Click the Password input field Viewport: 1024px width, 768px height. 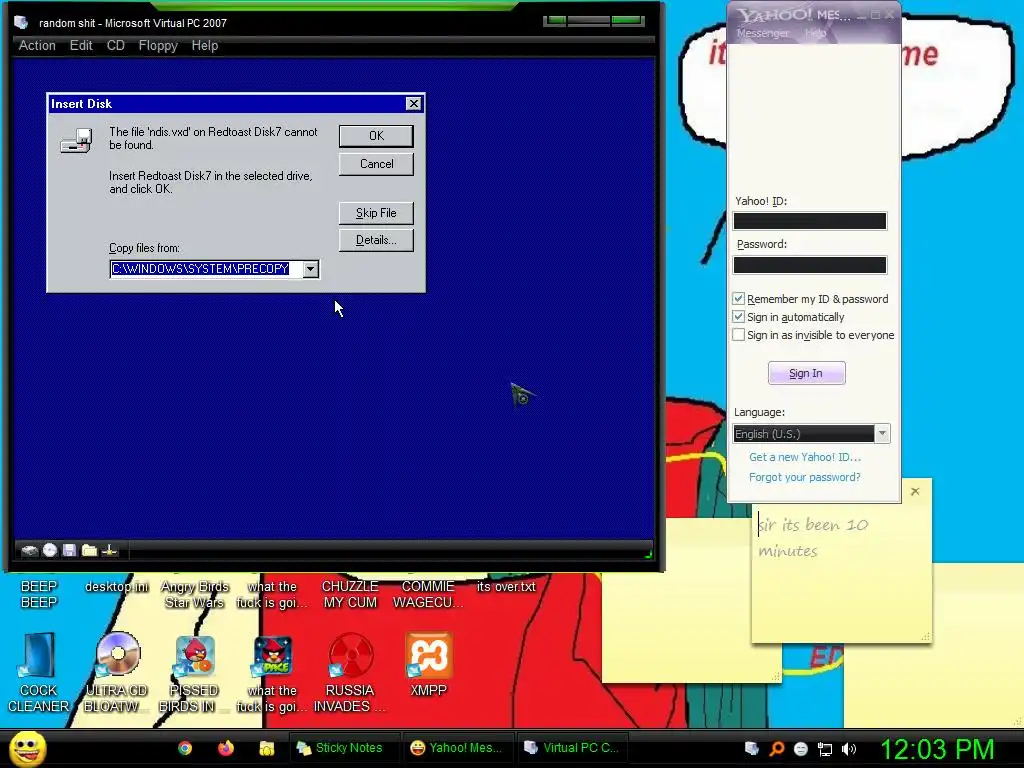[810, 265]
